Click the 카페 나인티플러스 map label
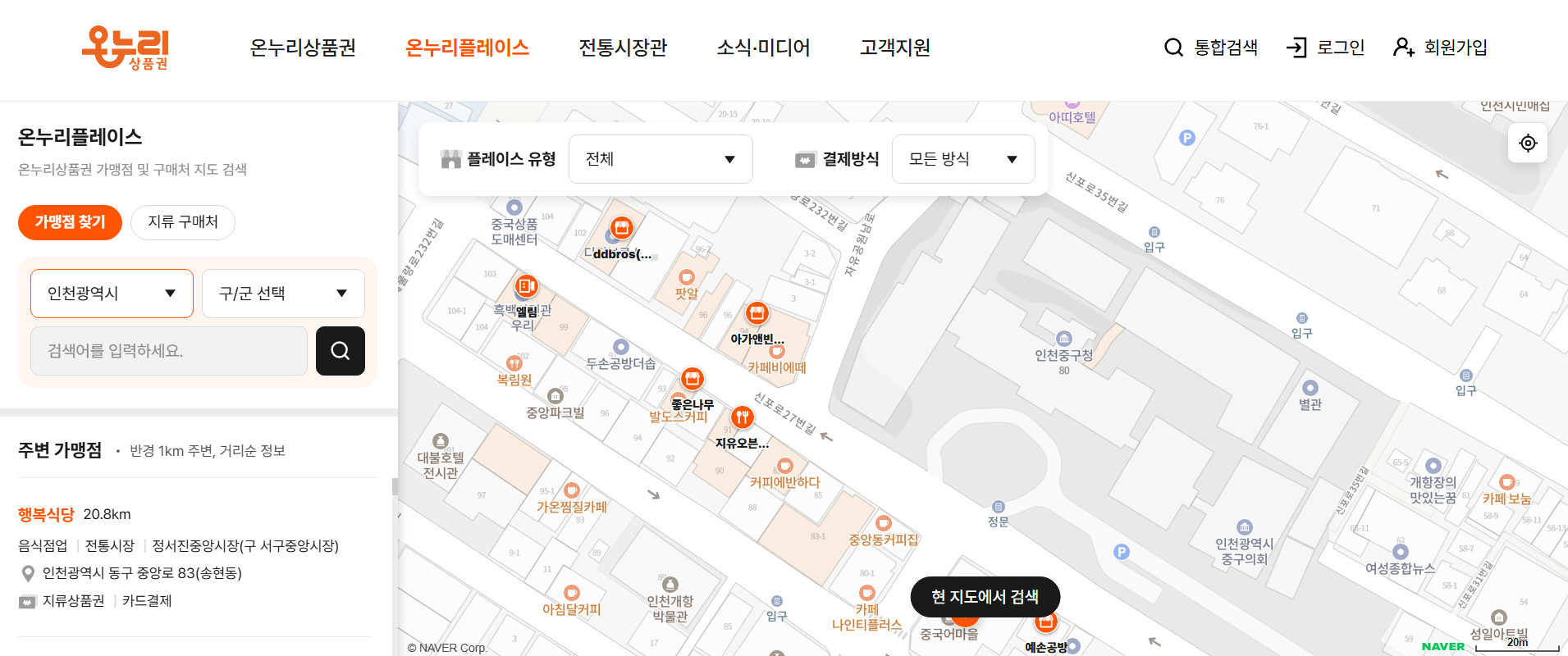 pos(867,617)
